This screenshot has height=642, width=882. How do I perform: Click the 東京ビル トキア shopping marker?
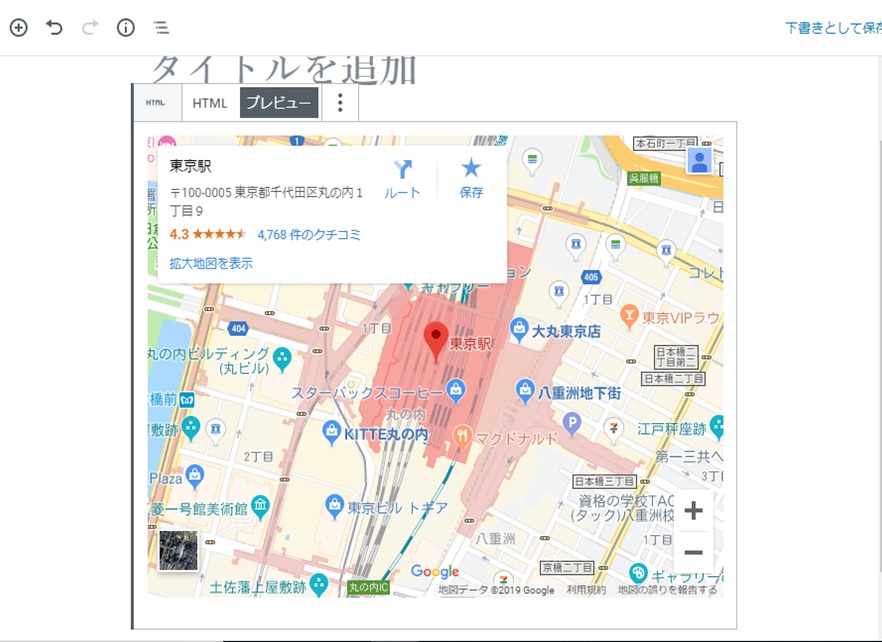pyautogui.click(x=335, y=506)
